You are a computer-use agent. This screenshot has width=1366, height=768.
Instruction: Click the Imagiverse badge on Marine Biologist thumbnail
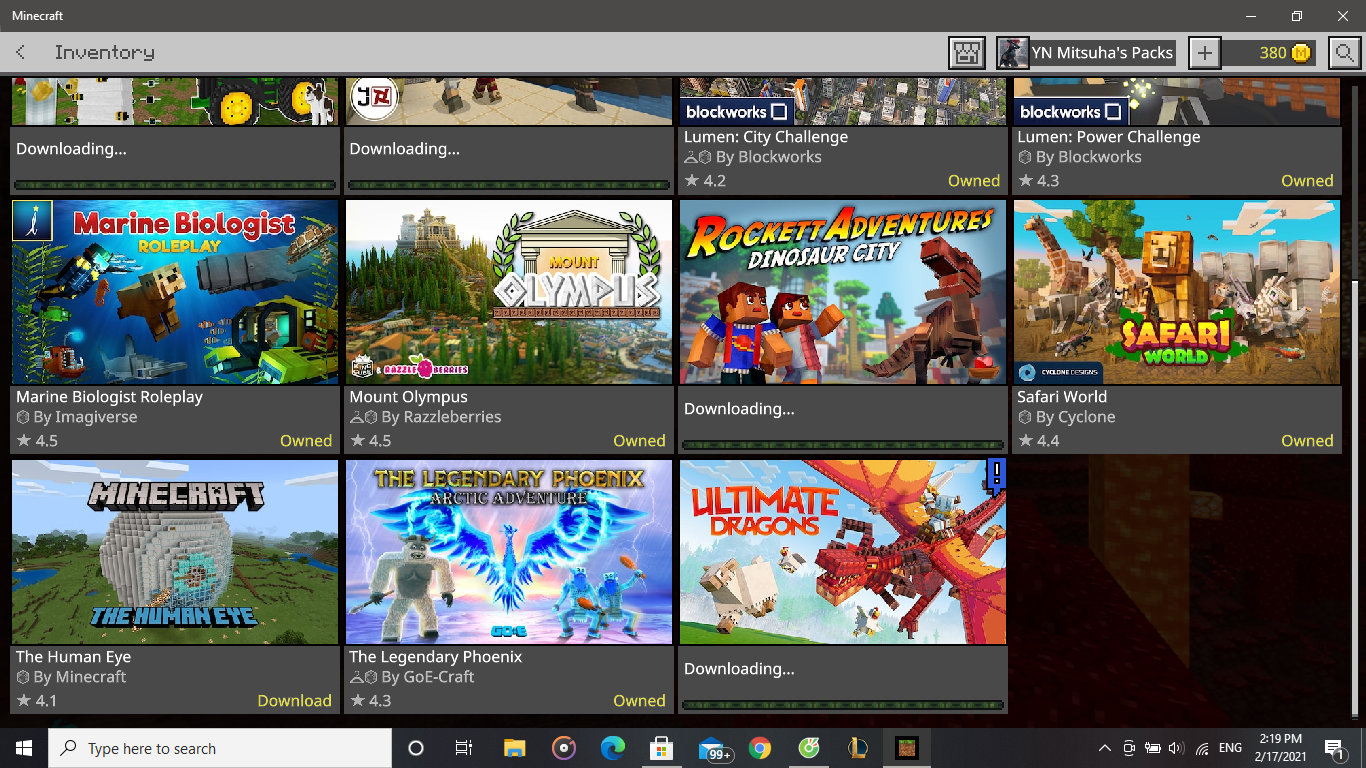pyautogui.click(x=31, y=220)
